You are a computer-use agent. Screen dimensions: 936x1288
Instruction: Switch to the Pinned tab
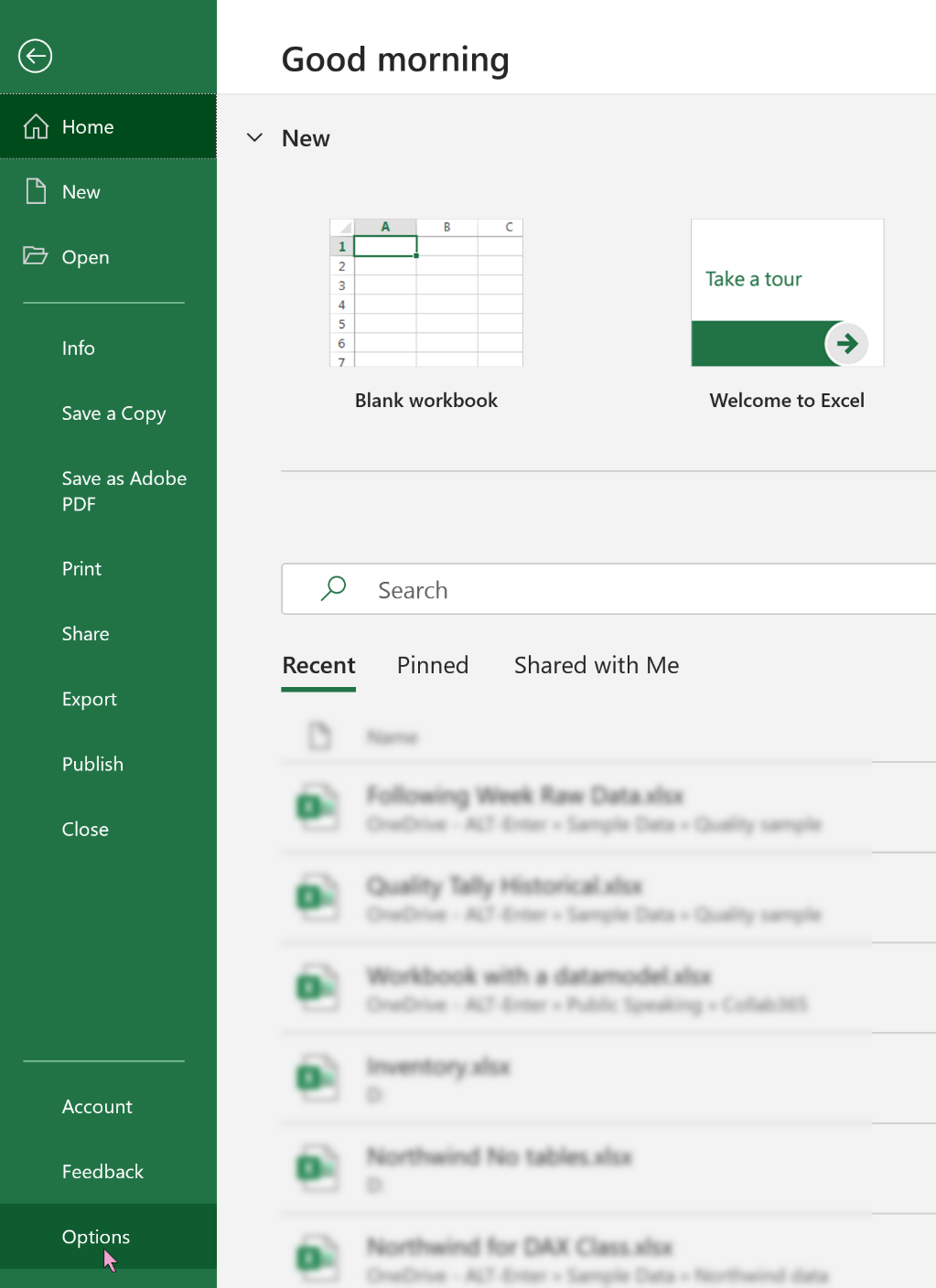tap(433, 666)
